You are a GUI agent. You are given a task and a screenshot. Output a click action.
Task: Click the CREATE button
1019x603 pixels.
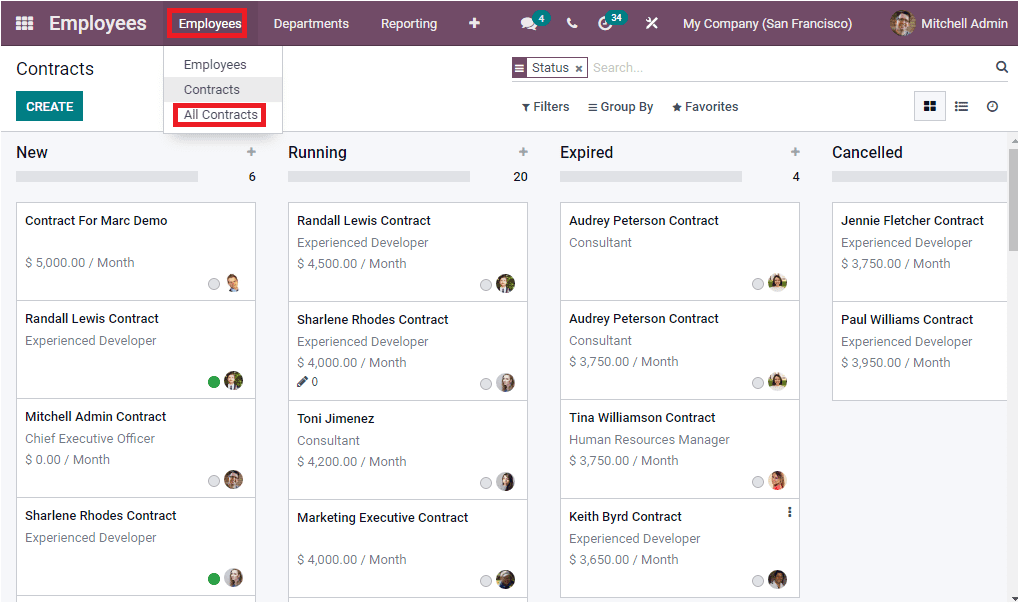point(49,105)
